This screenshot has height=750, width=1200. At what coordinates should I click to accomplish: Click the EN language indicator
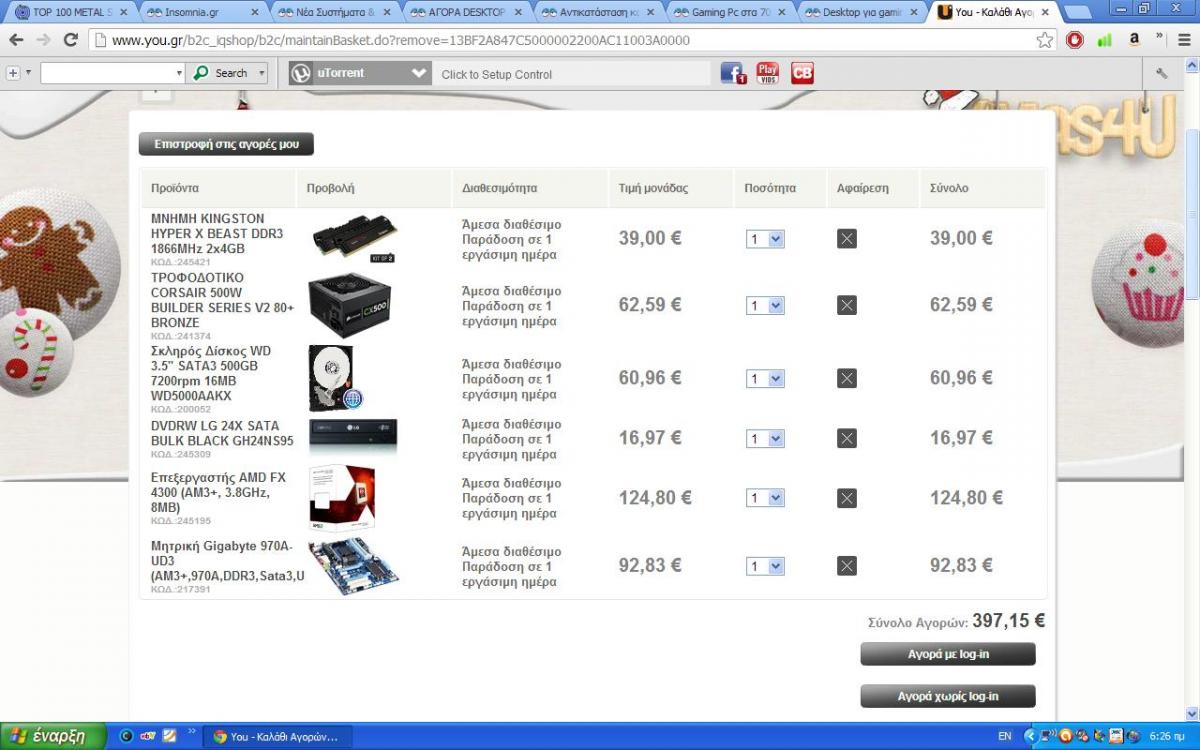tap(1005, 736)
